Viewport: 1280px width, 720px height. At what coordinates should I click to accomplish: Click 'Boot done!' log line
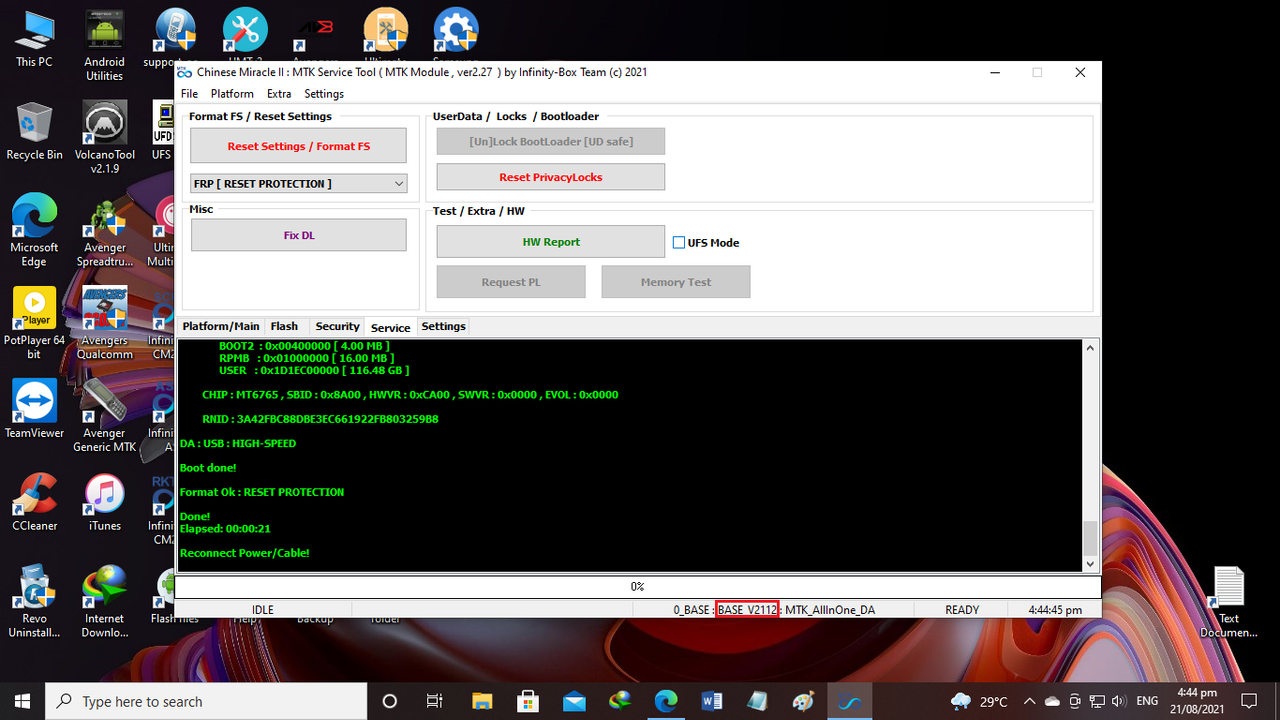coord(207,468)
